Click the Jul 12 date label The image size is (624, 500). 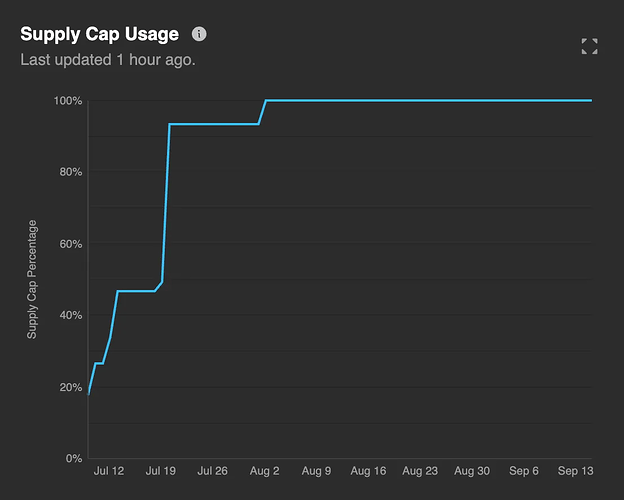click(108, 470)
